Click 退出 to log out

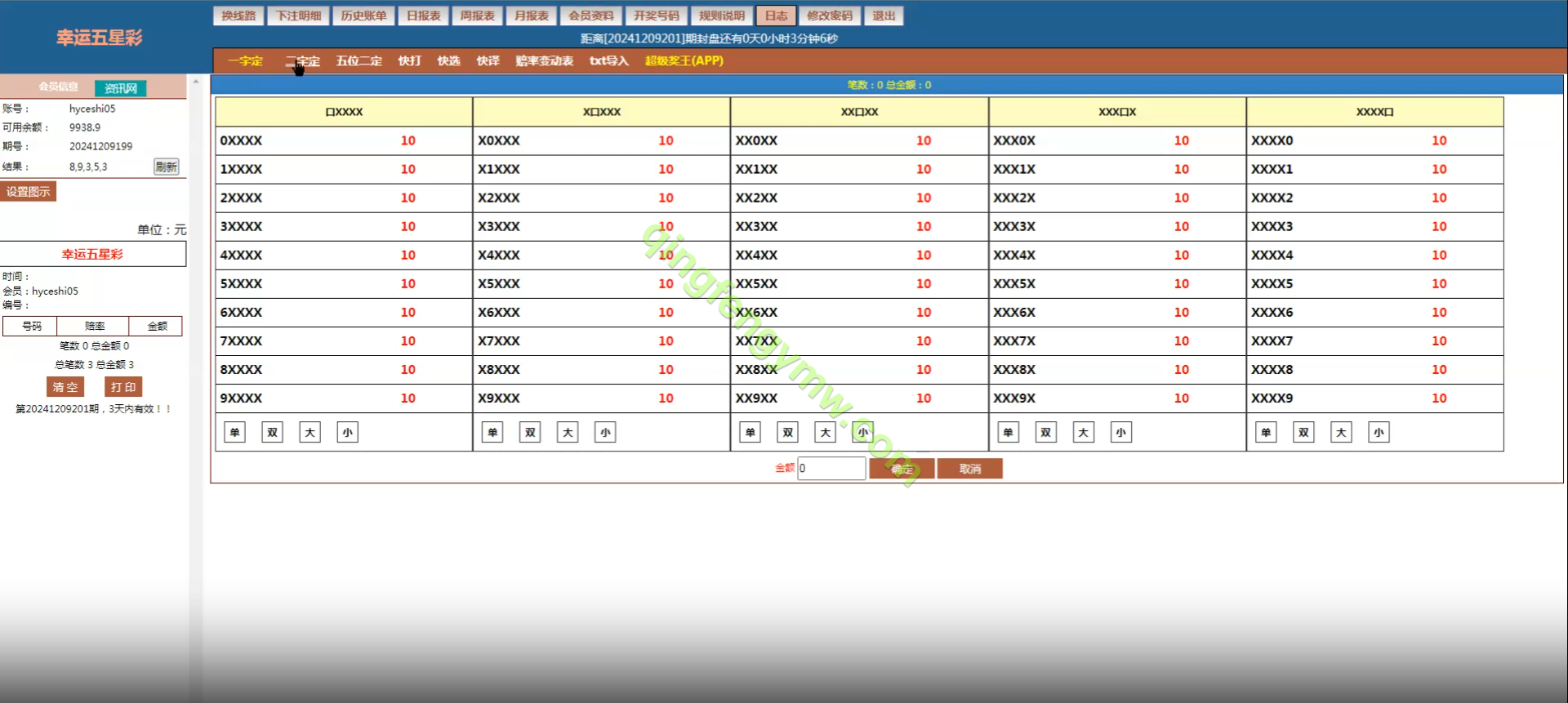pos(884,16)
